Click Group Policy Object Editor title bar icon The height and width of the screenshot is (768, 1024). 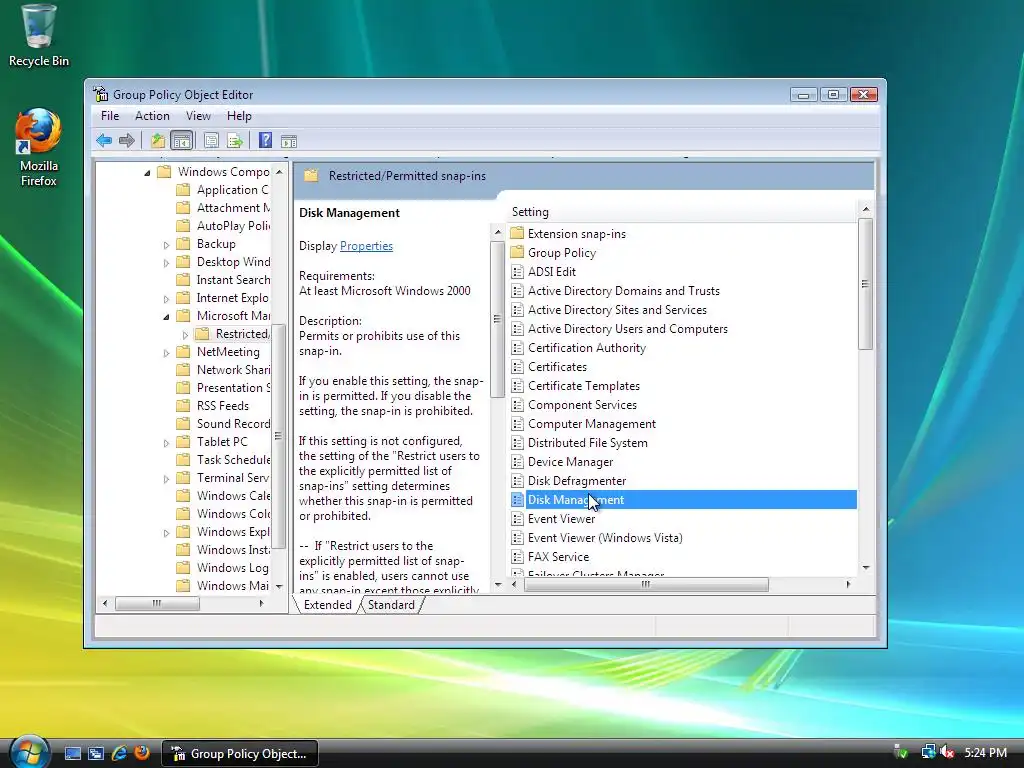tap(101, 94)
